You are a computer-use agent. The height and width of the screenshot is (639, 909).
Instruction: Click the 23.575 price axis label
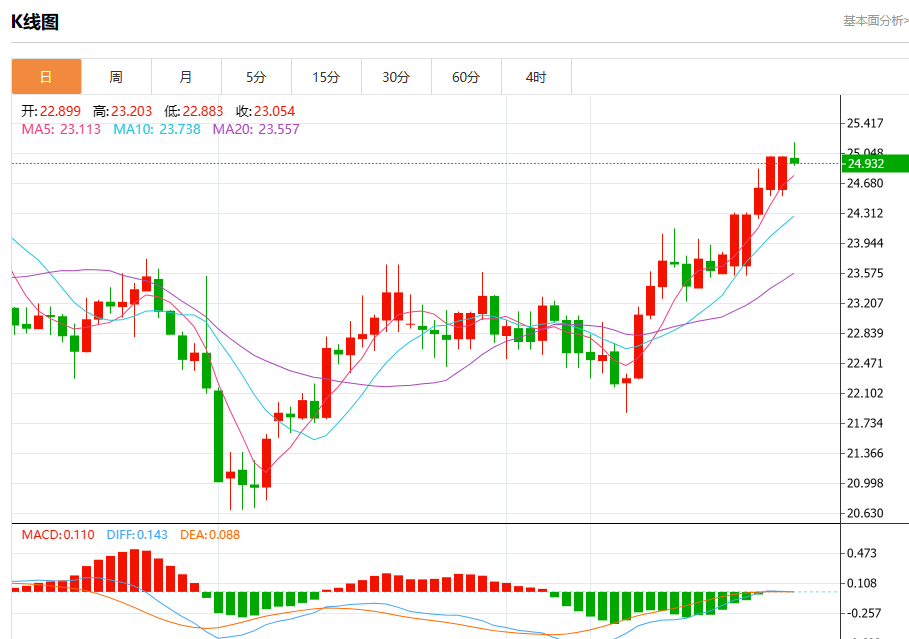click(865, 273)
